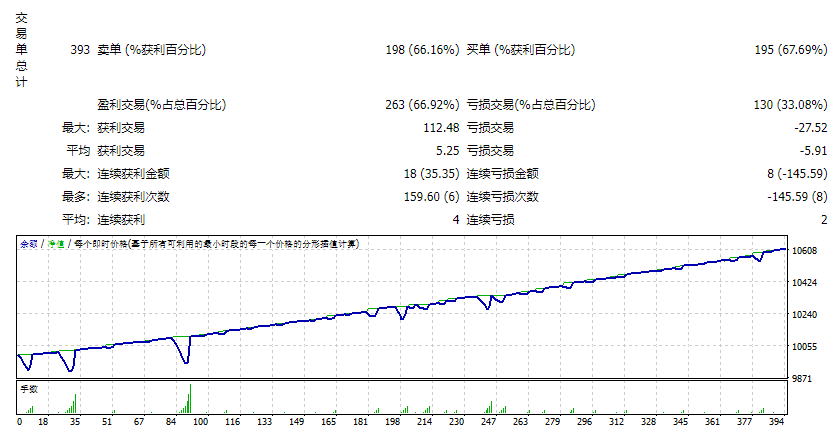Click the 10055 y-axis label
Viewport: 839px width, 434px height.
coord(804,347)
